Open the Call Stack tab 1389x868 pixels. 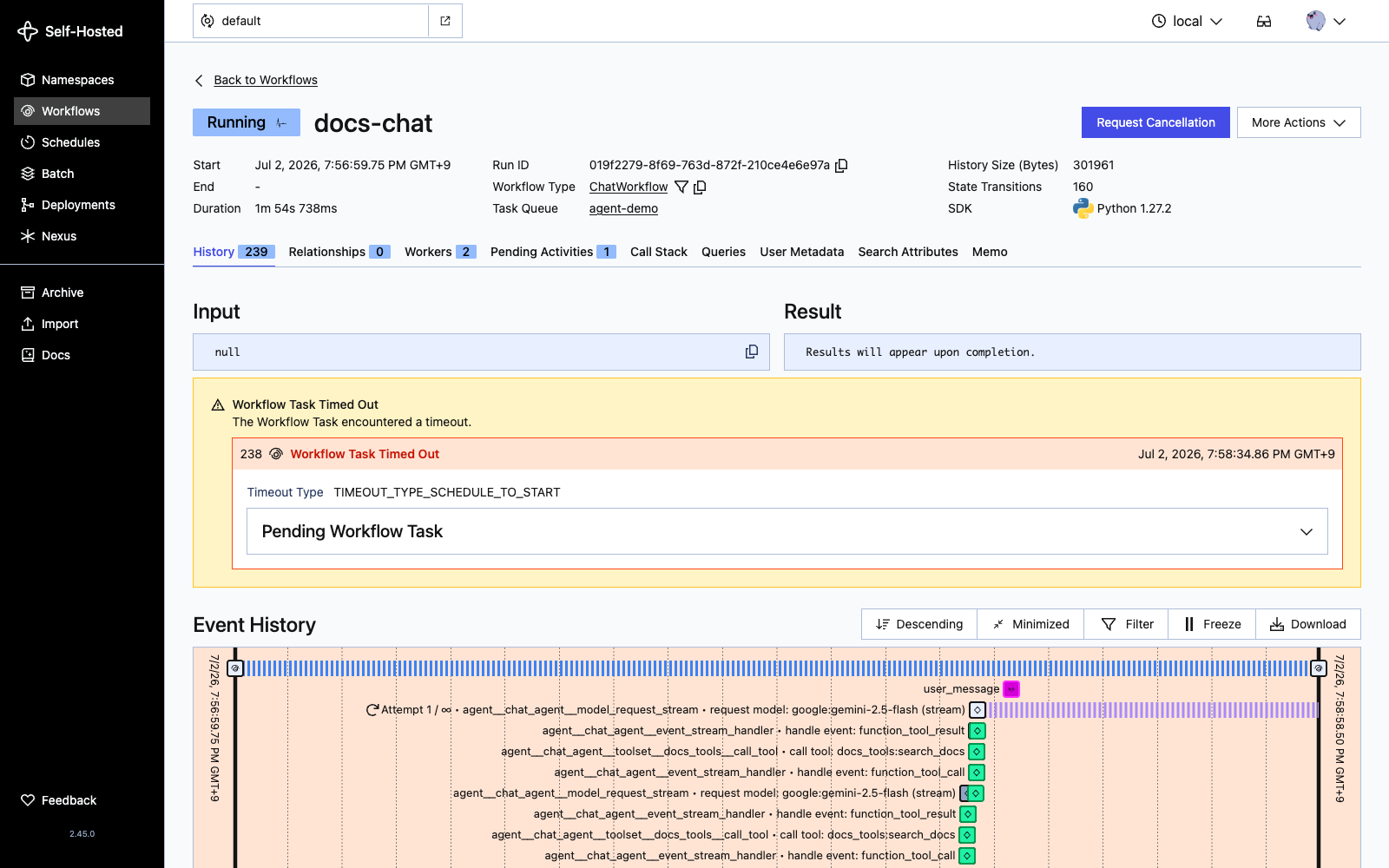tap(659, 252)
